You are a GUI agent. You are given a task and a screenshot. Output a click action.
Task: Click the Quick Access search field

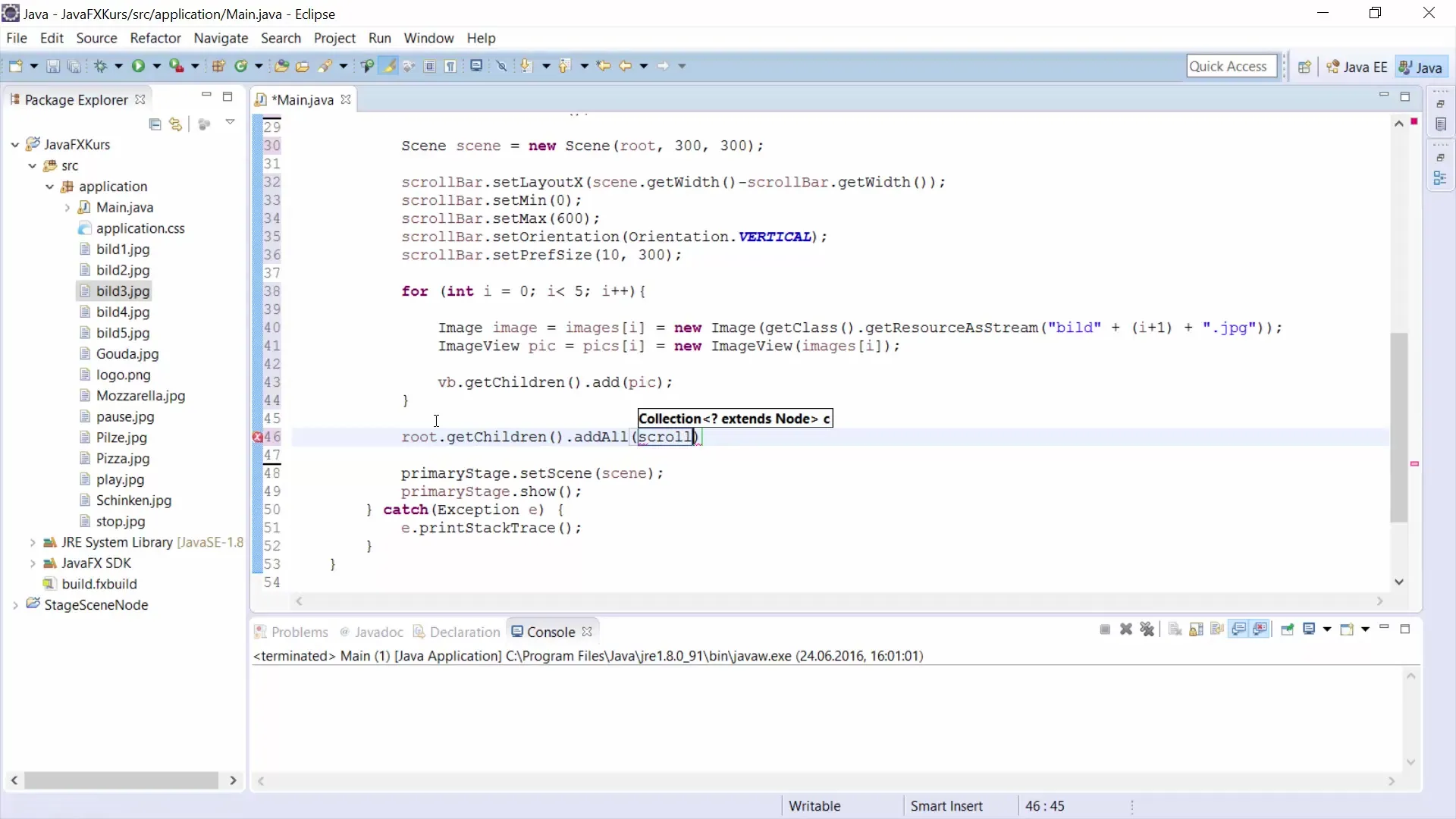1230,67
